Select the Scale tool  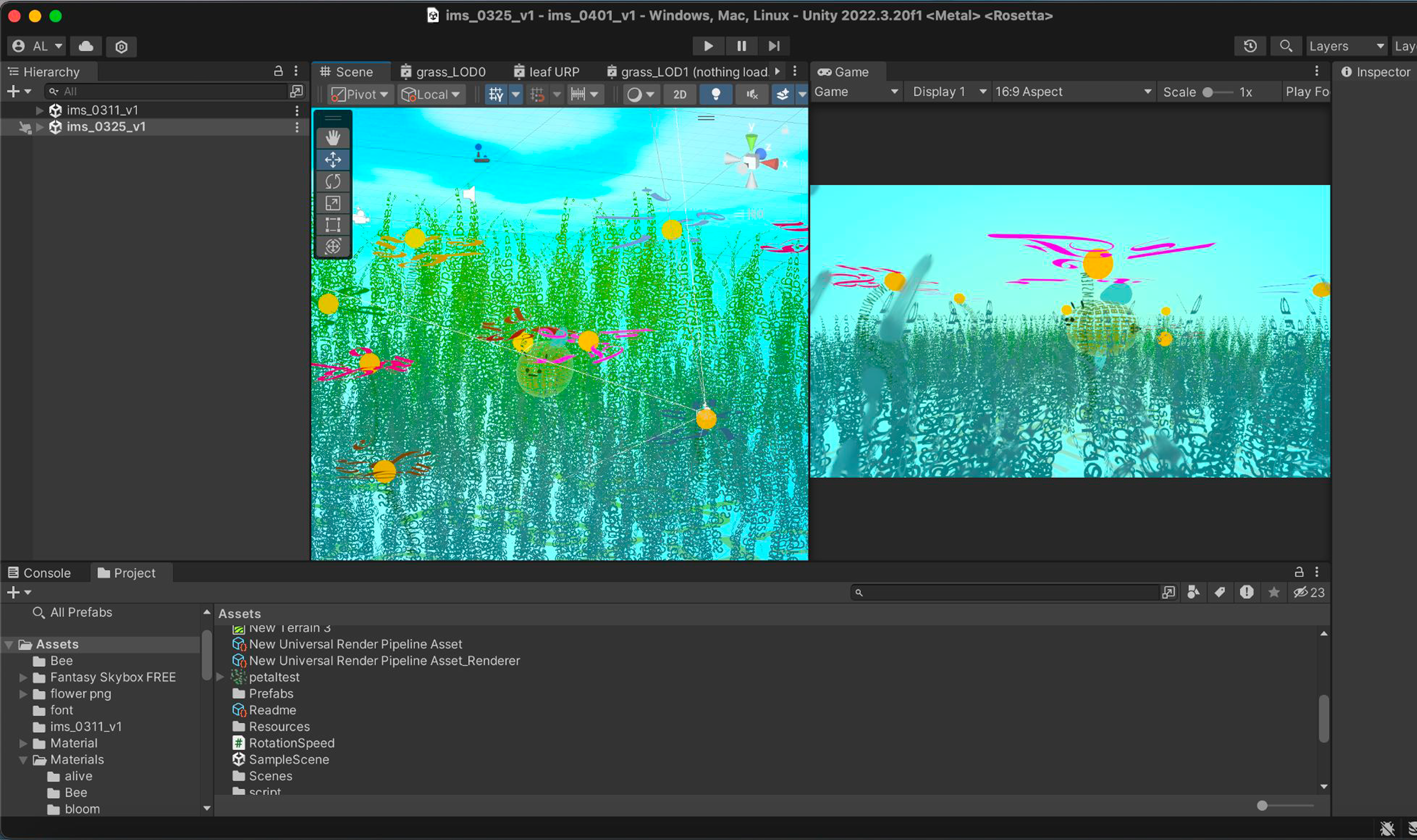333,203
